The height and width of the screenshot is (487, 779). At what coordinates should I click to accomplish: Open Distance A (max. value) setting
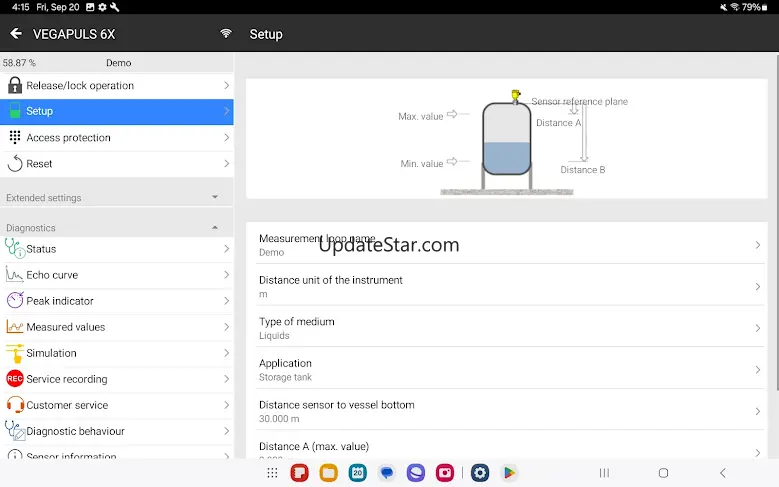[x=507, y=446]
